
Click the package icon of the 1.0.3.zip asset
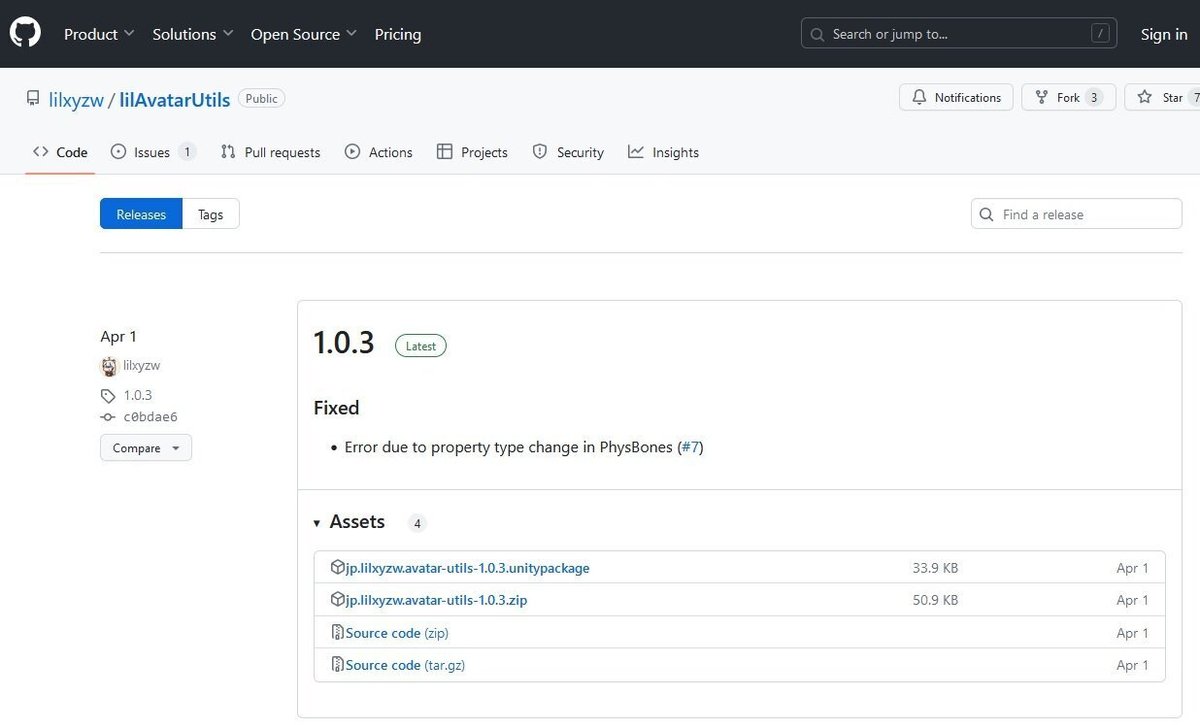pos(337,600)
